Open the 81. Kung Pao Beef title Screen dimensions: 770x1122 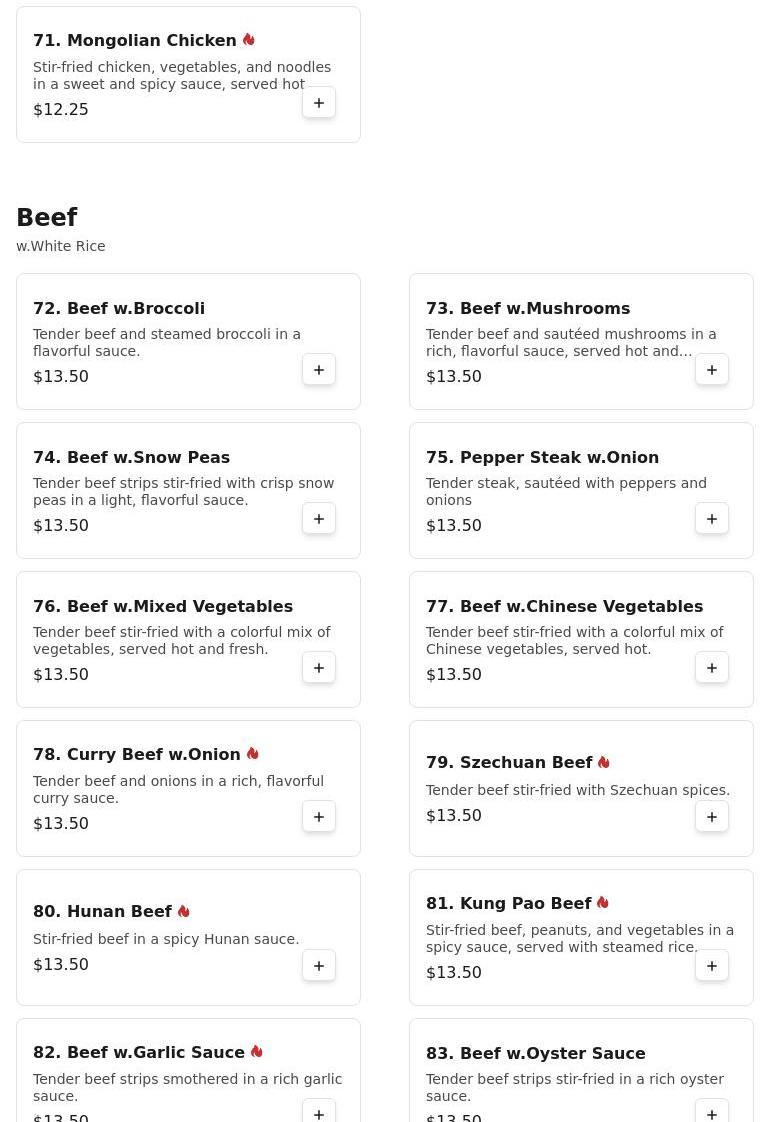coord(509,903)
